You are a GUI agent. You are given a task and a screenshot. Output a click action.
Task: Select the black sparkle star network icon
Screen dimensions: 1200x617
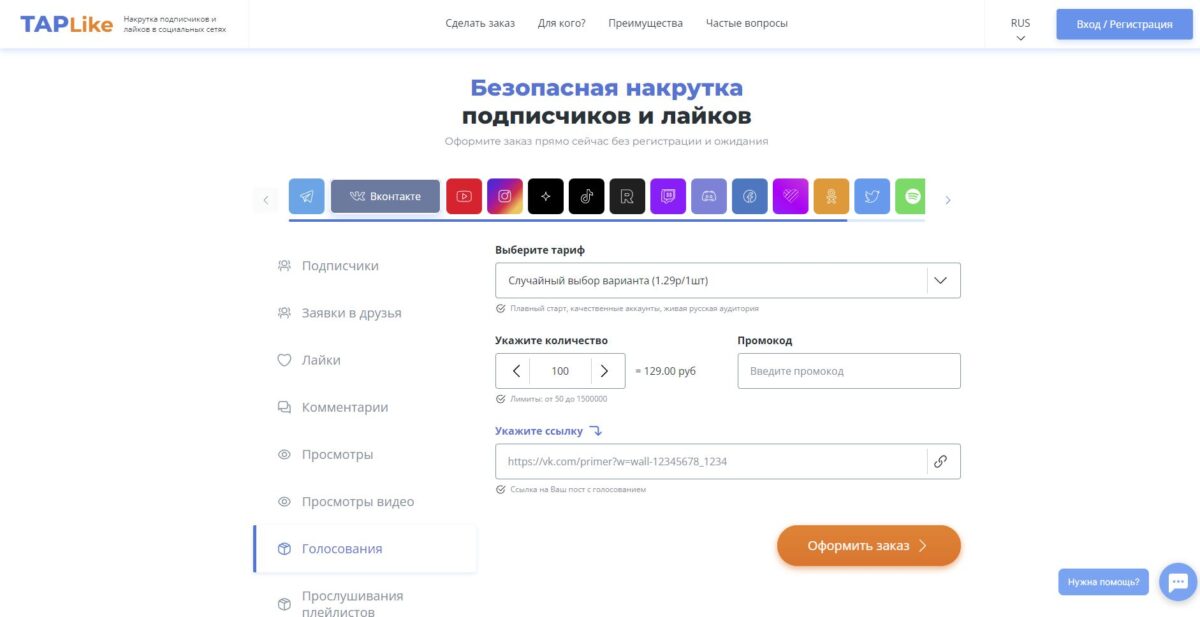546,196
